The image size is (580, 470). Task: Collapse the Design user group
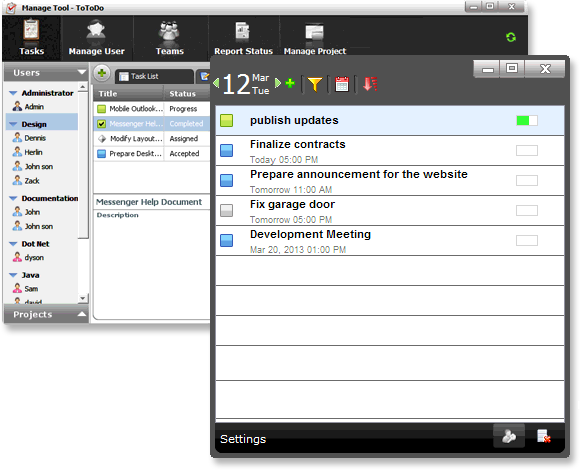pyautogui.click(x=13, y=124)
